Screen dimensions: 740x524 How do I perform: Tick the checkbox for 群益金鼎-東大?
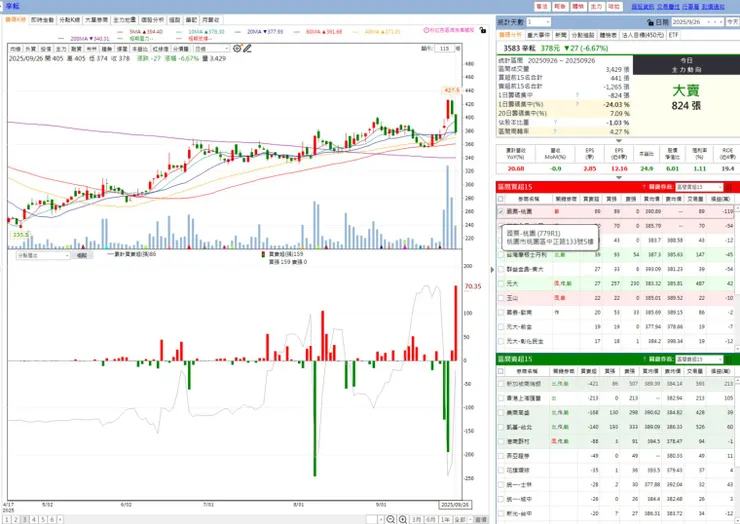pos(501,269)
